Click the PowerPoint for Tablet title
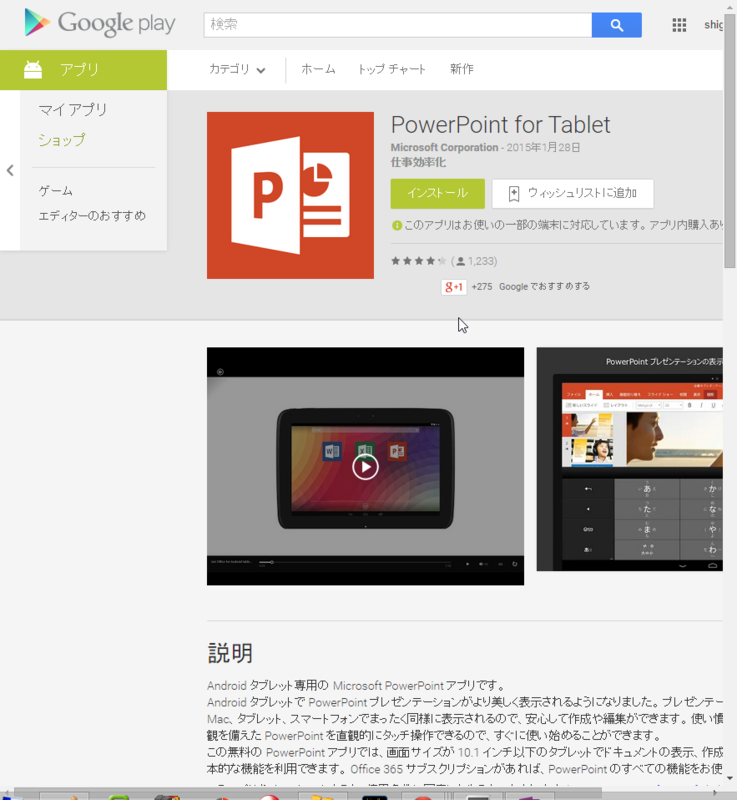 point(500,125)
